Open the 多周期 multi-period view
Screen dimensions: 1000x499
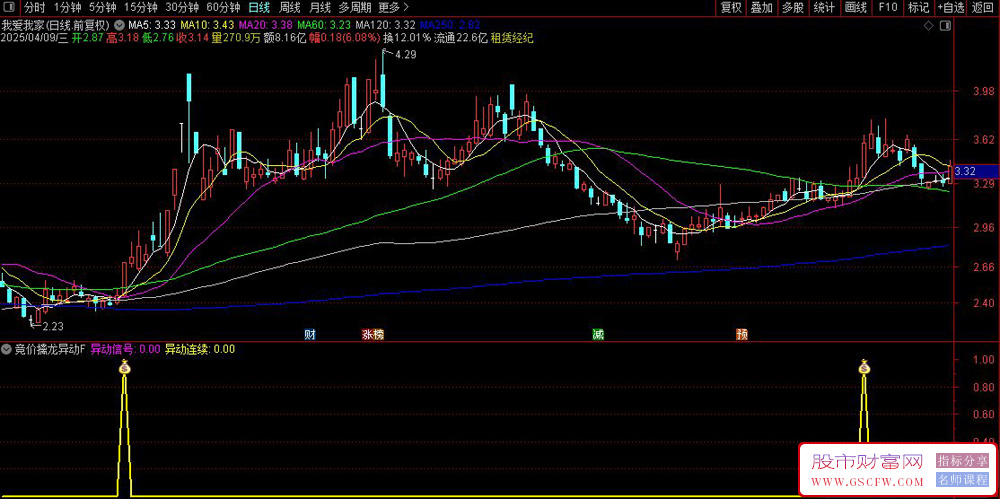click(353, 8)
